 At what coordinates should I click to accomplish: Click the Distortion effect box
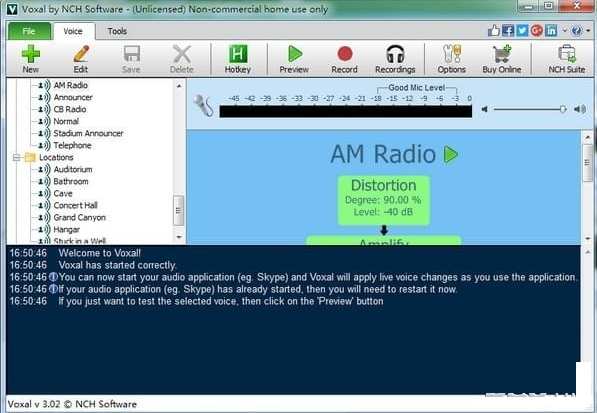(384, 200)
